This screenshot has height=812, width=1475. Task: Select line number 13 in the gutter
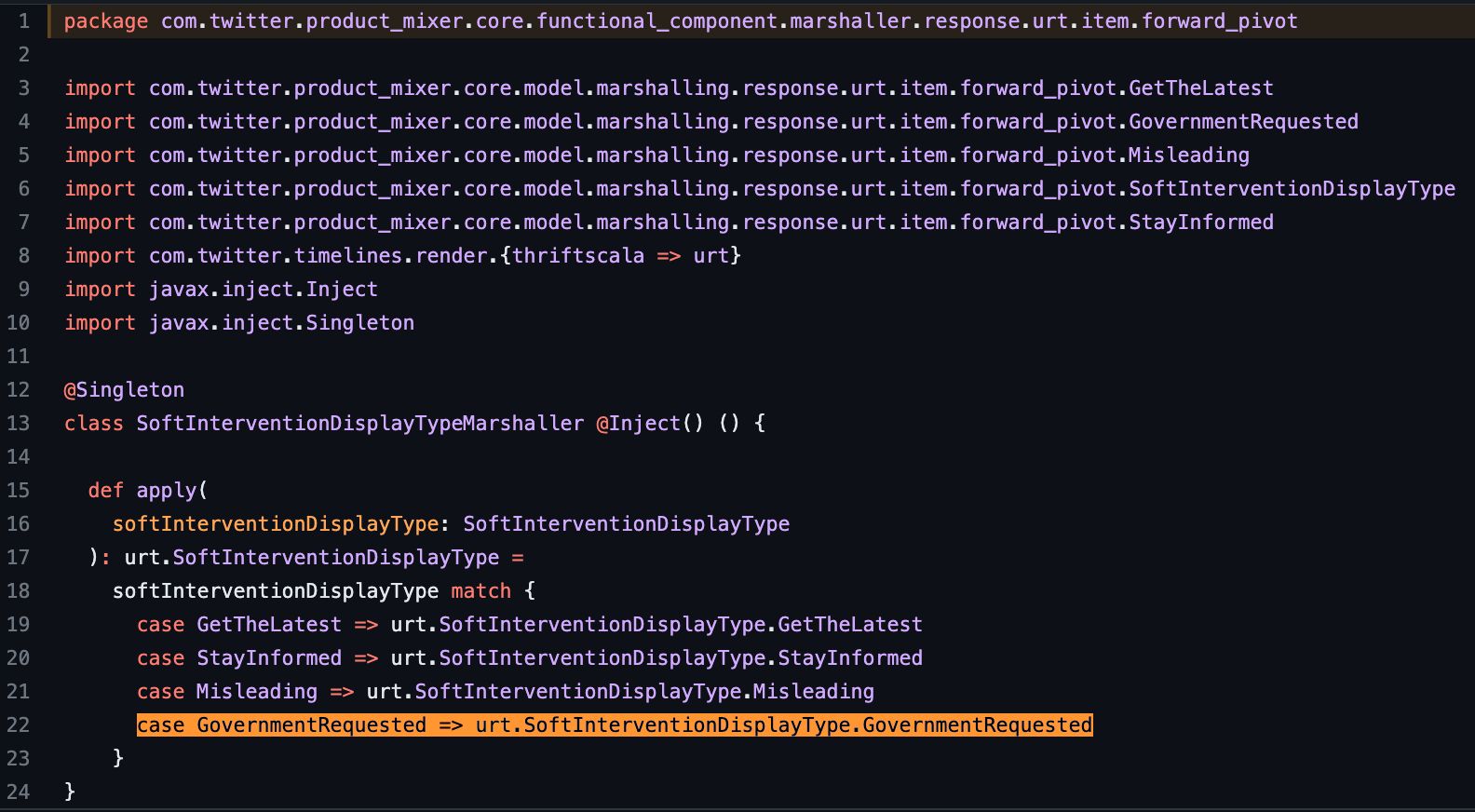tap(19, 424)
